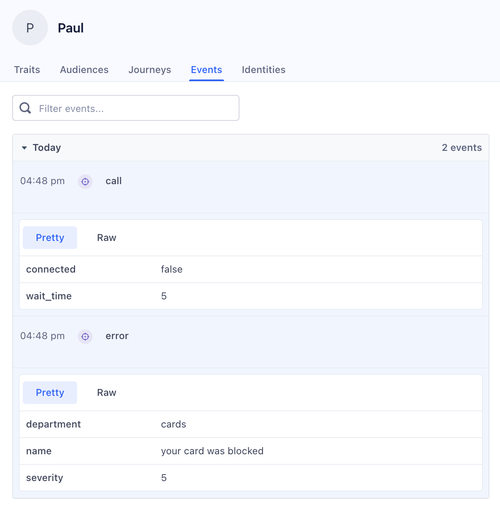This screenshot has width=500, height=507.
Task: Click the 2 events count label
Action: click(462, 148)
